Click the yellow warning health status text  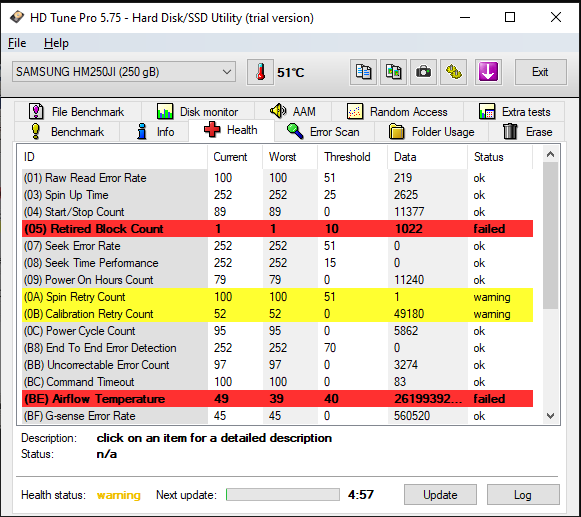(119, 495)
